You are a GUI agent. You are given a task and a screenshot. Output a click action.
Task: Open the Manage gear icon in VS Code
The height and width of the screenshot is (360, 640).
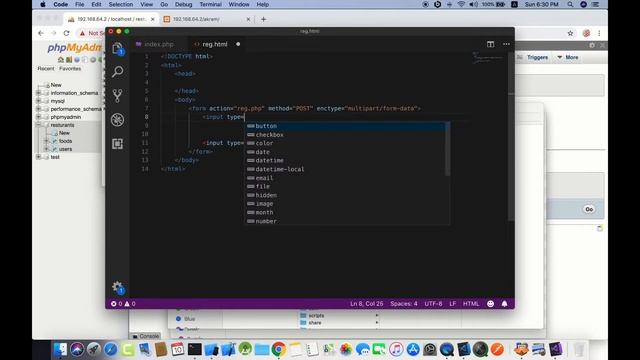click(x=118, y=287)
